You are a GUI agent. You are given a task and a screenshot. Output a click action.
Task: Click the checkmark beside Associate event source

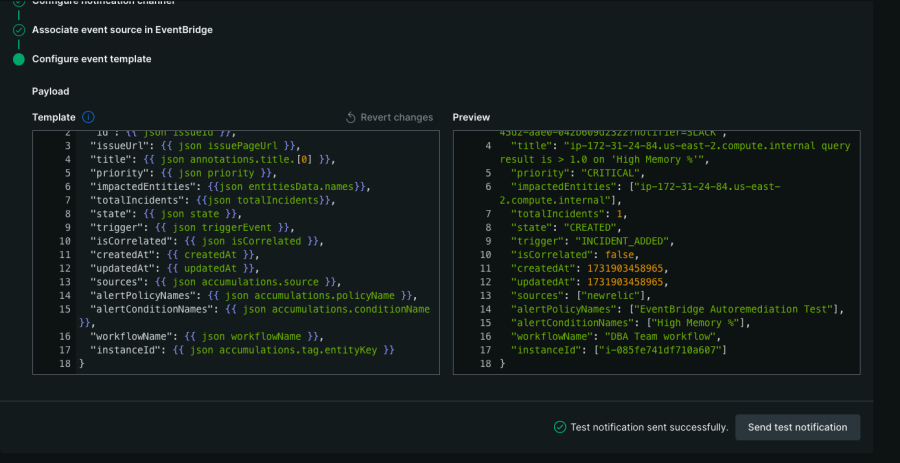(19, 30)
